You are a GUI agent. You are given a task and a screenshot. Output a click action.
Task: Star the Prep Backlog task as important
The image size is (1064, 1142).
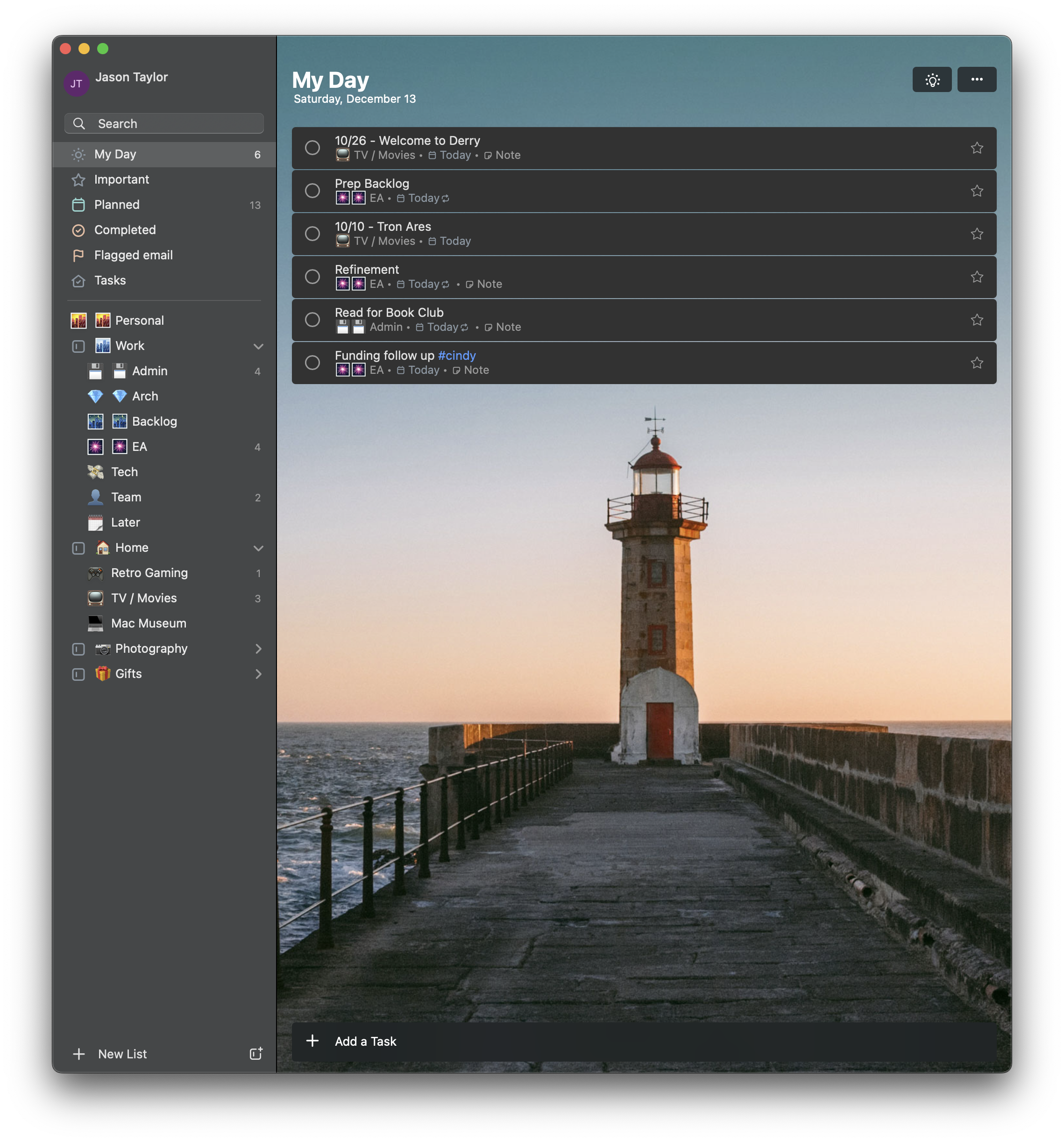[976, 191]
